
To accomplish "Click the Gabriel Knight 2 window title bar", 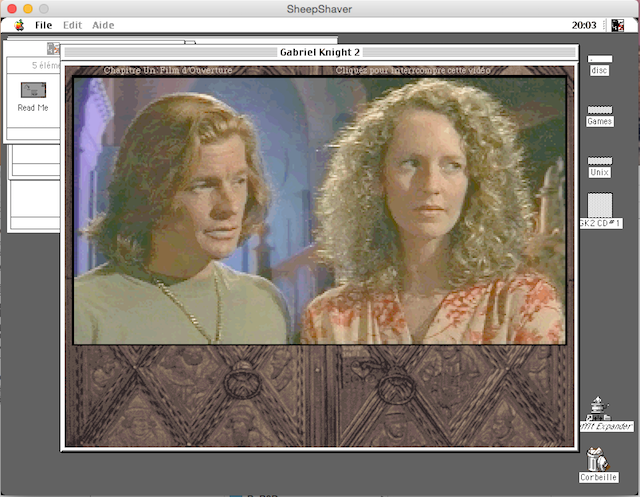I will [319, 52].
